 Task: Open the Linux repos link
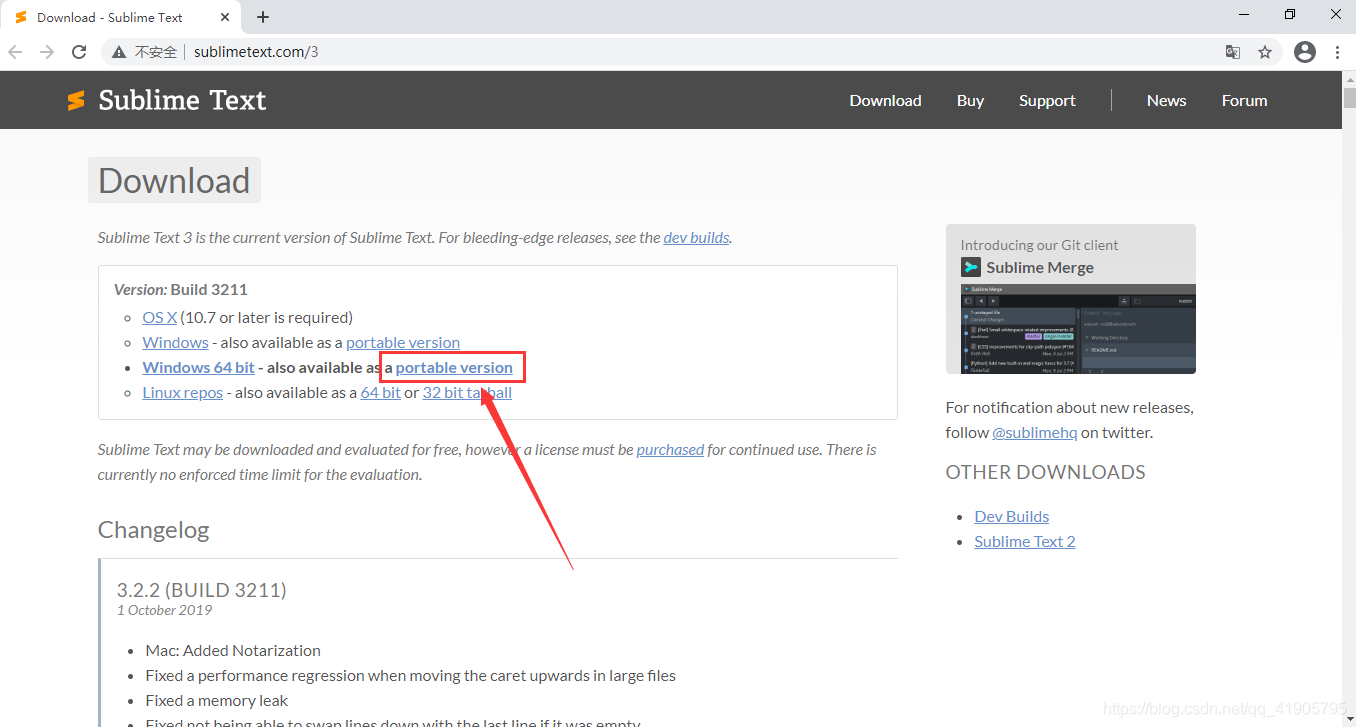tap(182, 392)
